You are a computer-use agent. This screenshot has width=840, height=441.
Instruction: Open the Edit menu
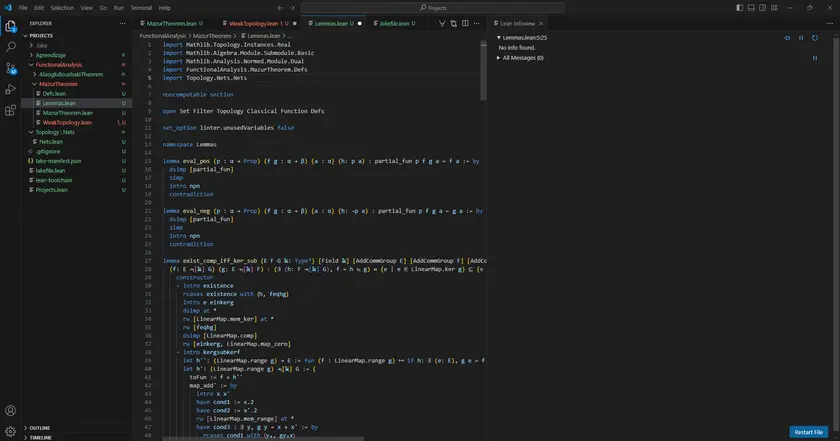[39, 8]
